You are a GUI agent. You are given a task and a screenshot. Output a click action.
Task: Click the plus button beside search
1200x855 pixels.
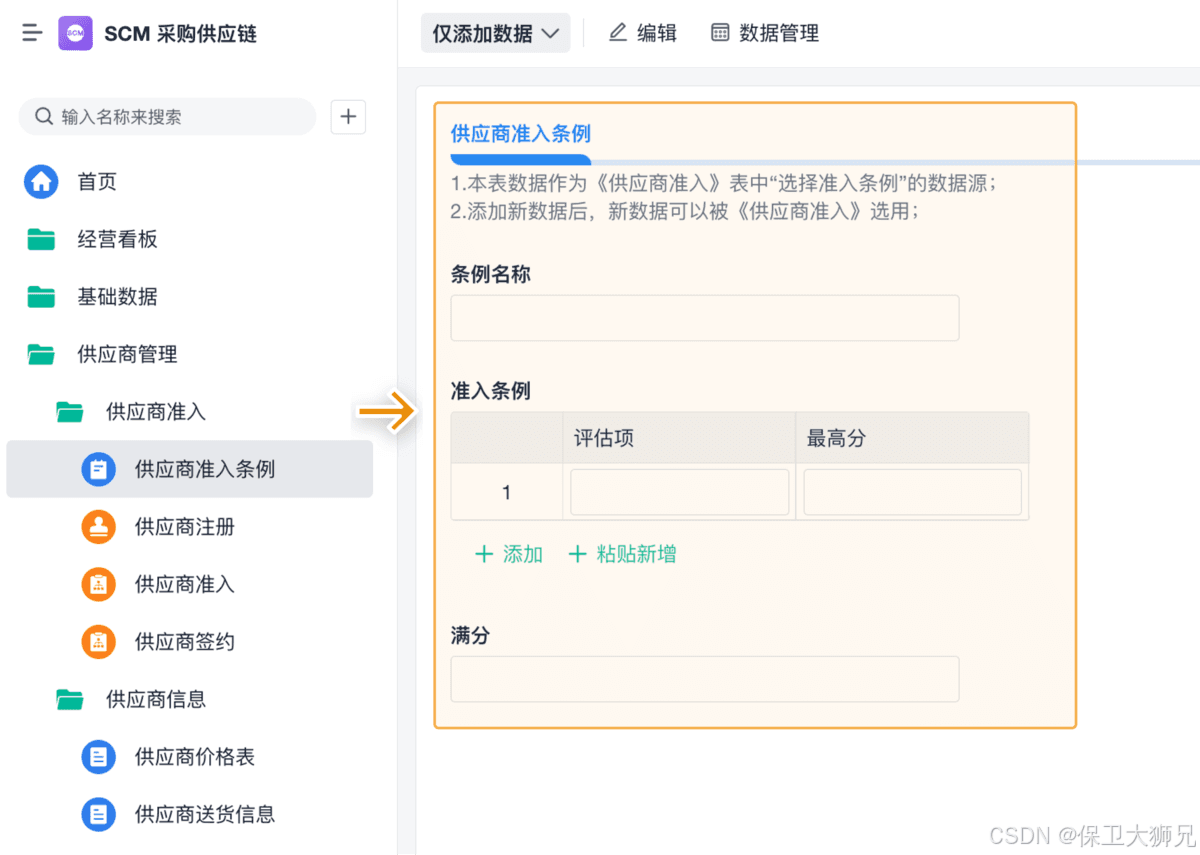[x=348, y=117]
